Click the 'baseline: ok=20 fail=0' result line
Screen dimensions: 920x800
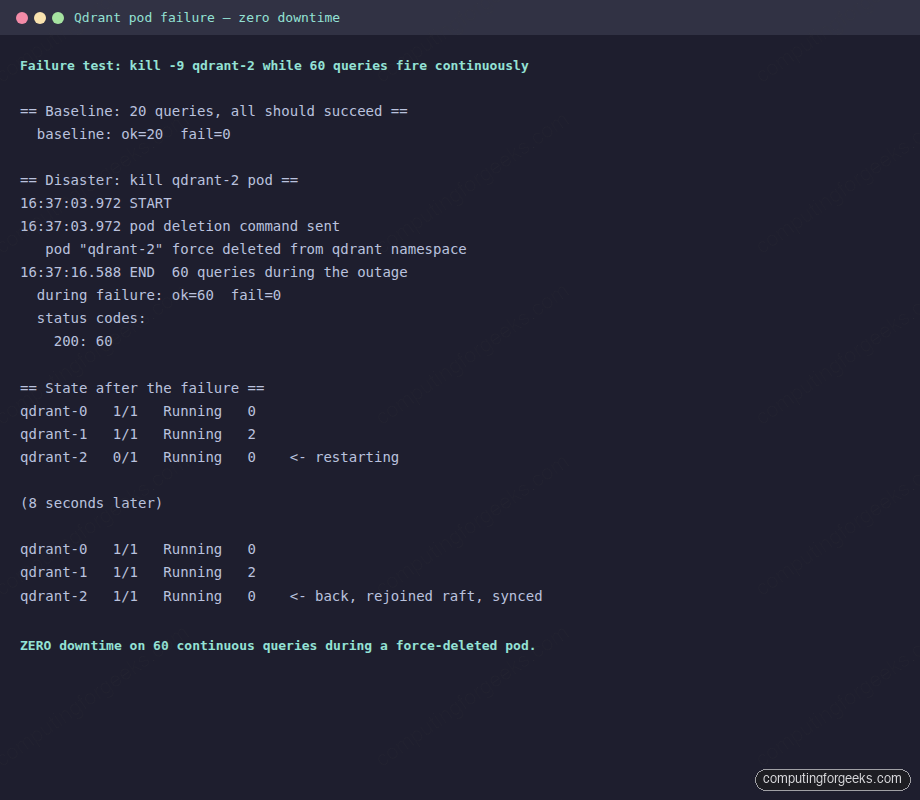pyautogui.click(x=133, y=134)
